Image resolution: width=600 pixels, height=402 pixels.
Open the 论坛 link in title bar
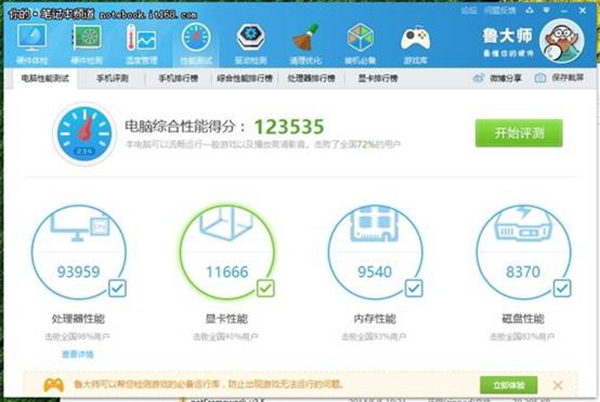tap(469, 11)
